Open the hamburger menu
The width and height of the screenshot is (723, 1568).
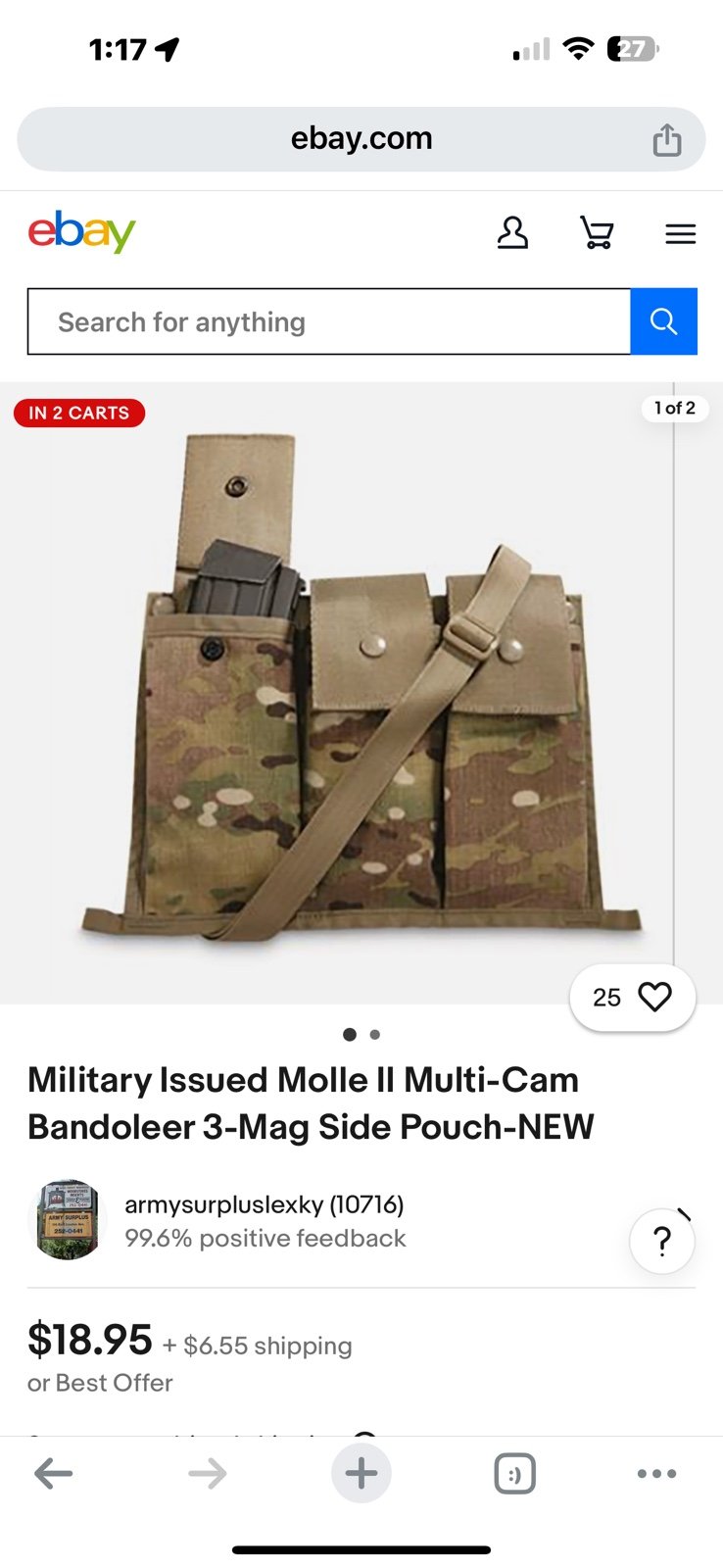680,234
